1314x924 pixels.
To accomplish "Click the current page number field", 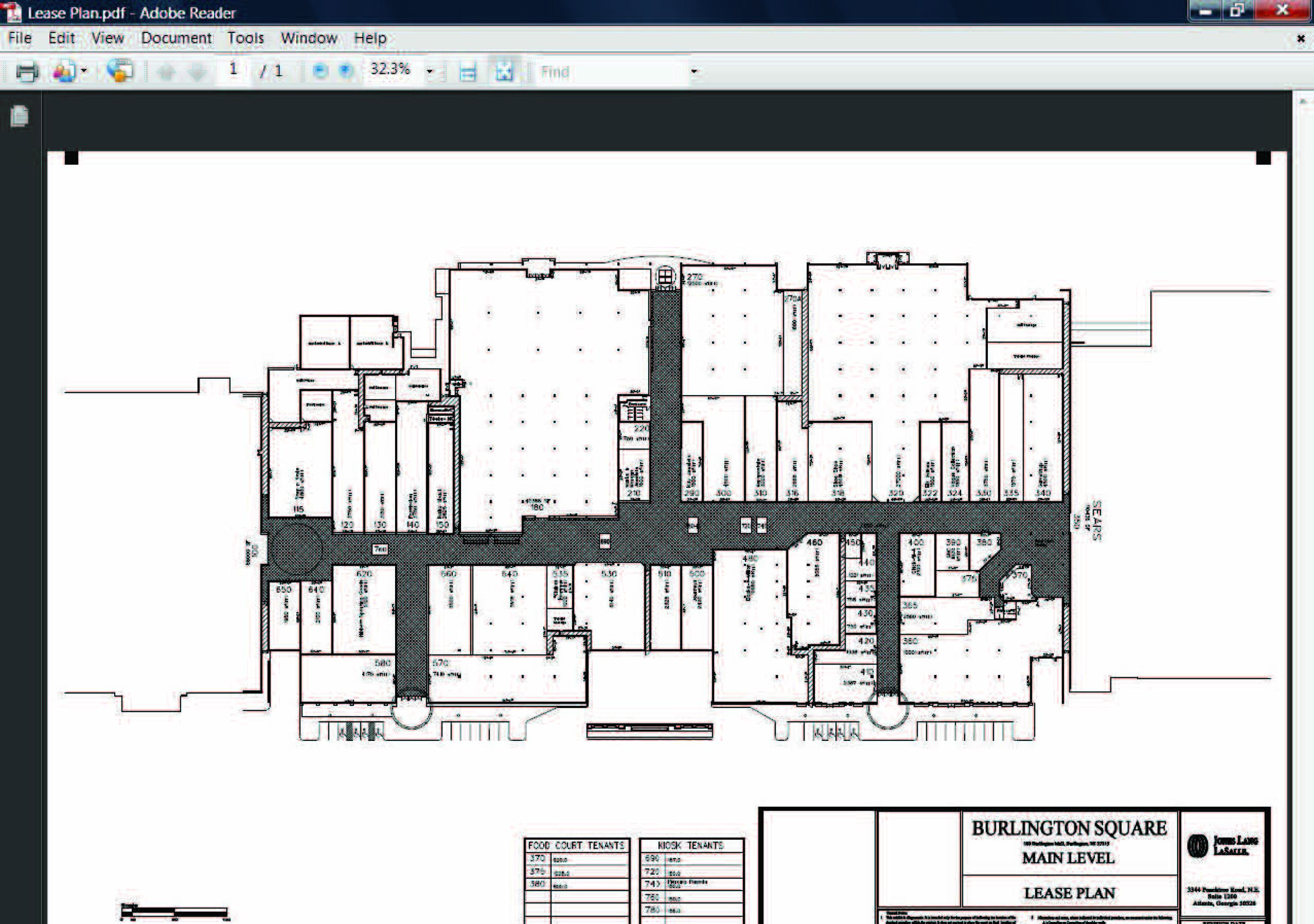I will 233,70.
